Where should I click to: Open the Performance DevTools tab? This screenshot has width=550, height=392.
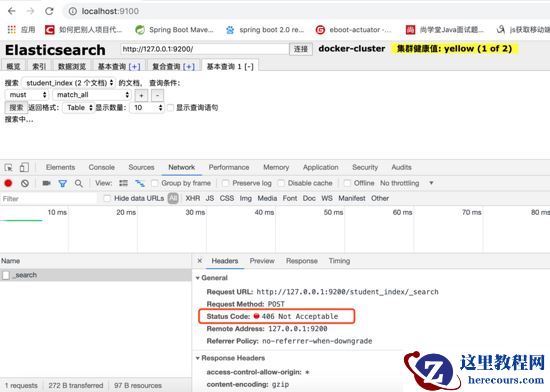[x=229, y=167]
